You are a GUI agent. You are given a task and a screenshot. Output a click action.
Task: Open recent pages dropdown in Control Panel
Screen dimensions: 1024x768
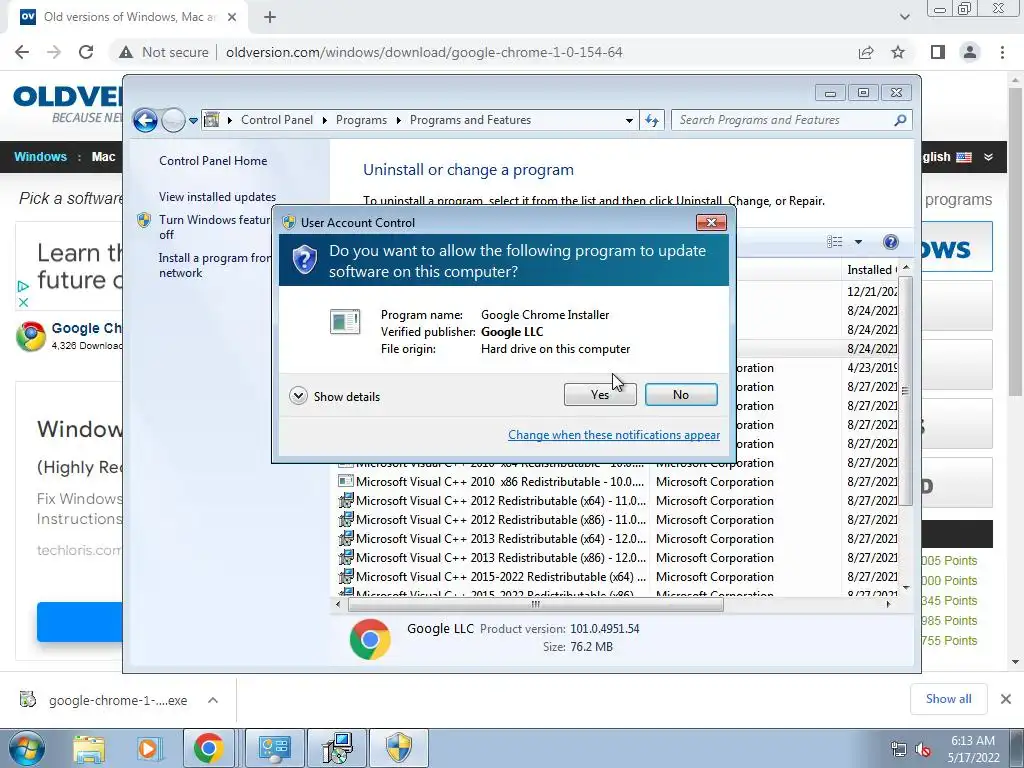(x=193, y=121)
